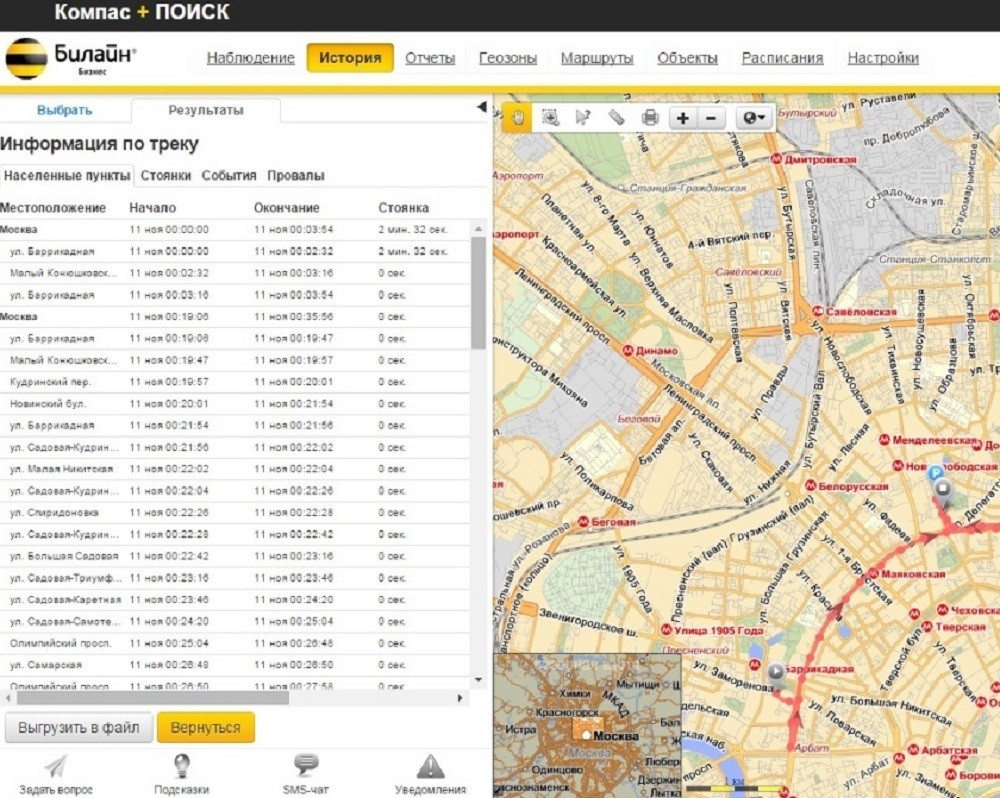Sort by Окончание column header
Screen dimensions: 1000x798
tap(287, 207)
